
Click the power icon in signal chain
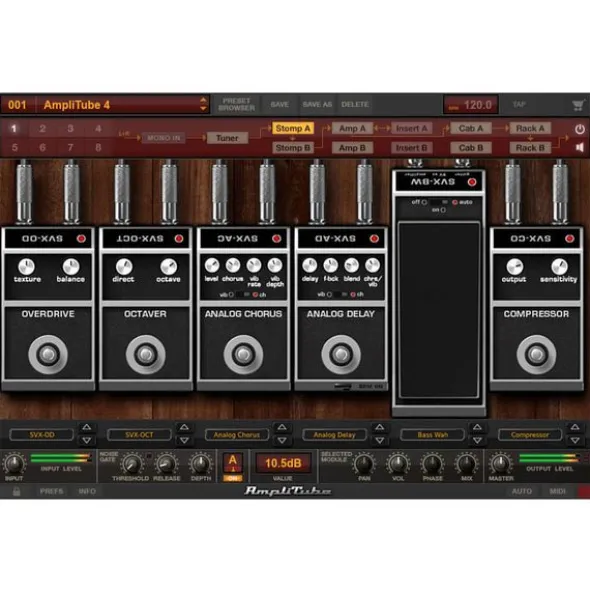pos(580,129)
